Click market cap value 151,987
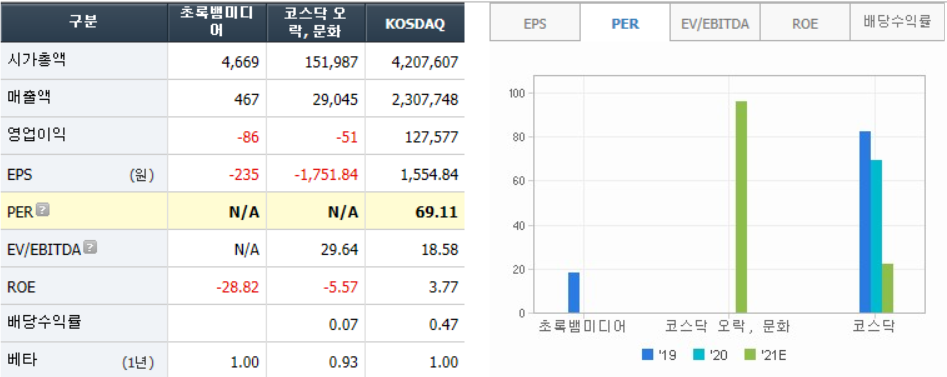 [331, 62]
